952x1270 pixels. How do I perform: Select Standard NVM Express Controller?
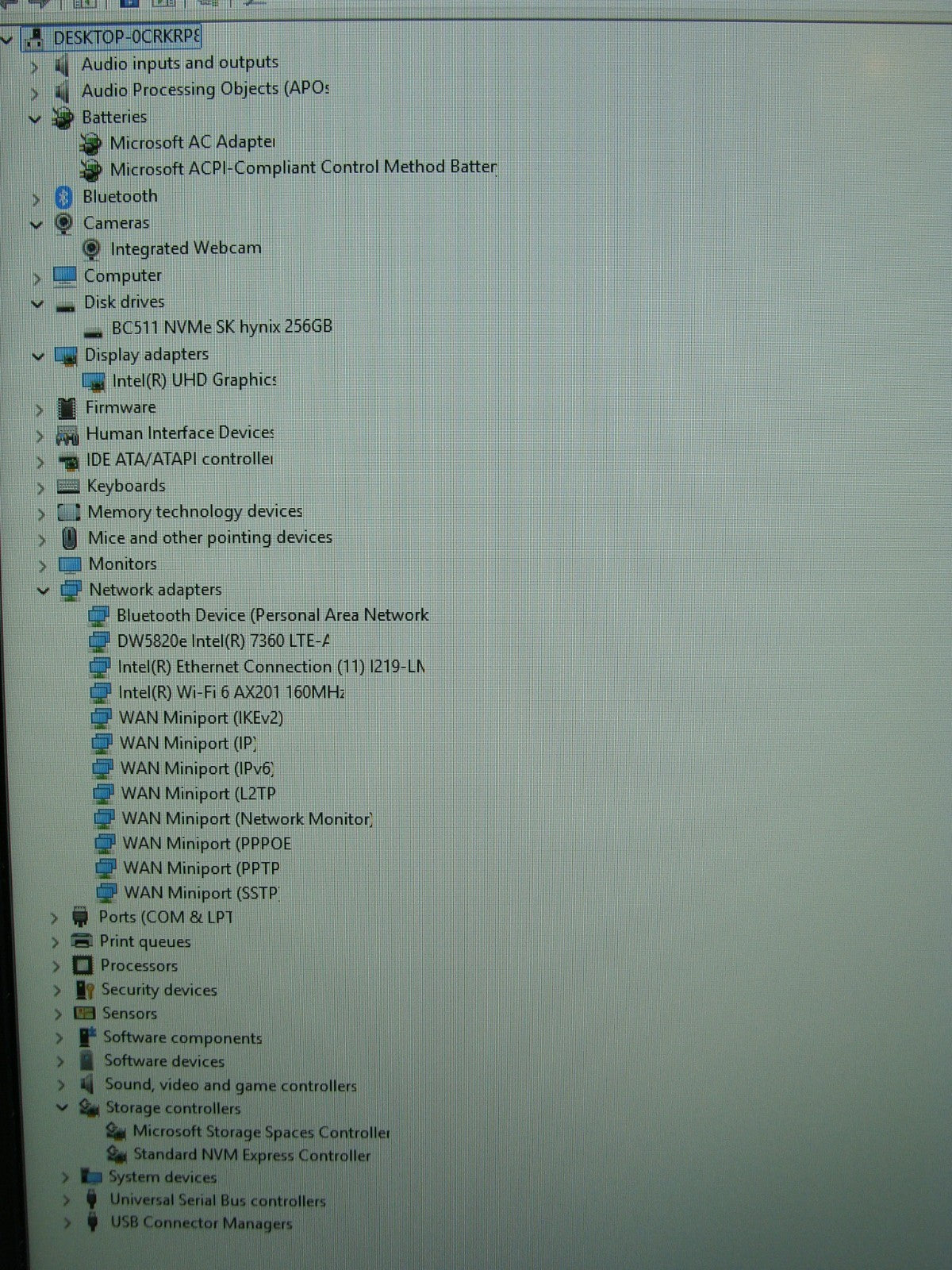click(x=251, y=1155)
